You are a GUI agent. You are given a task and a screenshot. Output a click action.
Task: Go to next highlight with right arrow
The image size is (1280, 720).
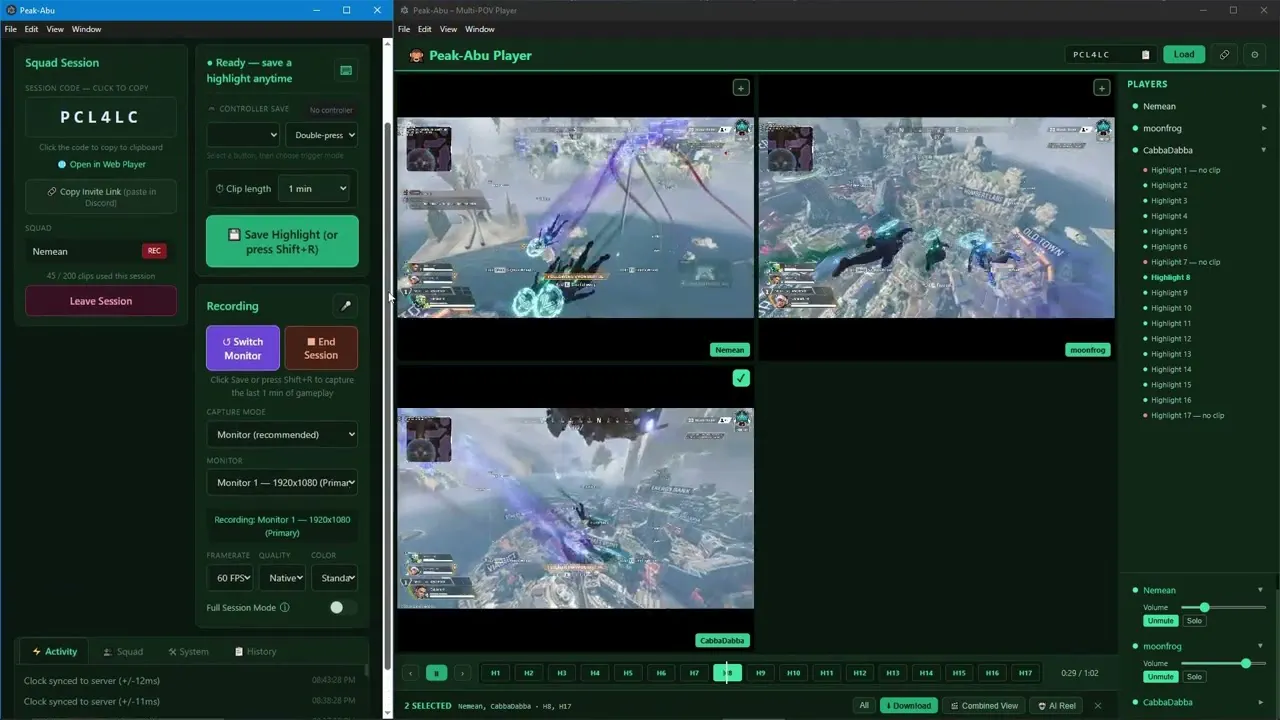[462, 673]
